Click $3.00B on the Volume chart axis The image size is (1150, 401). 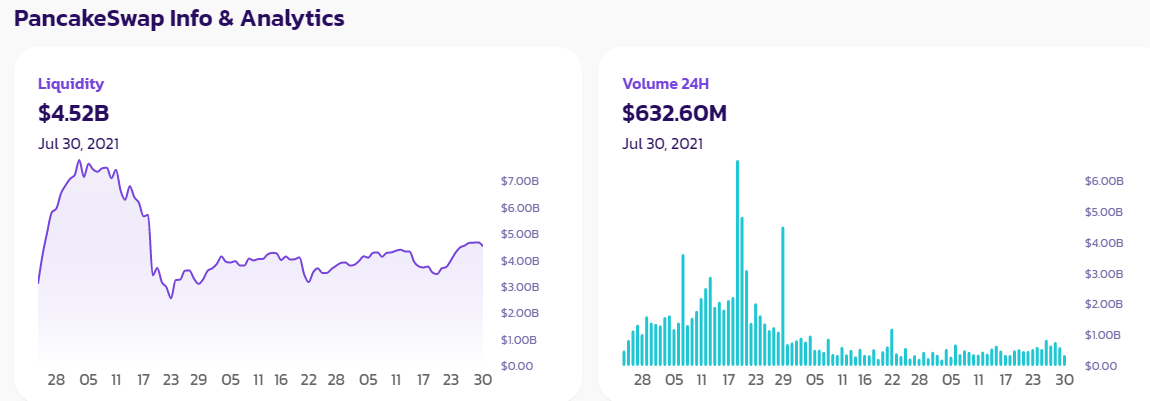(1104, 273)
